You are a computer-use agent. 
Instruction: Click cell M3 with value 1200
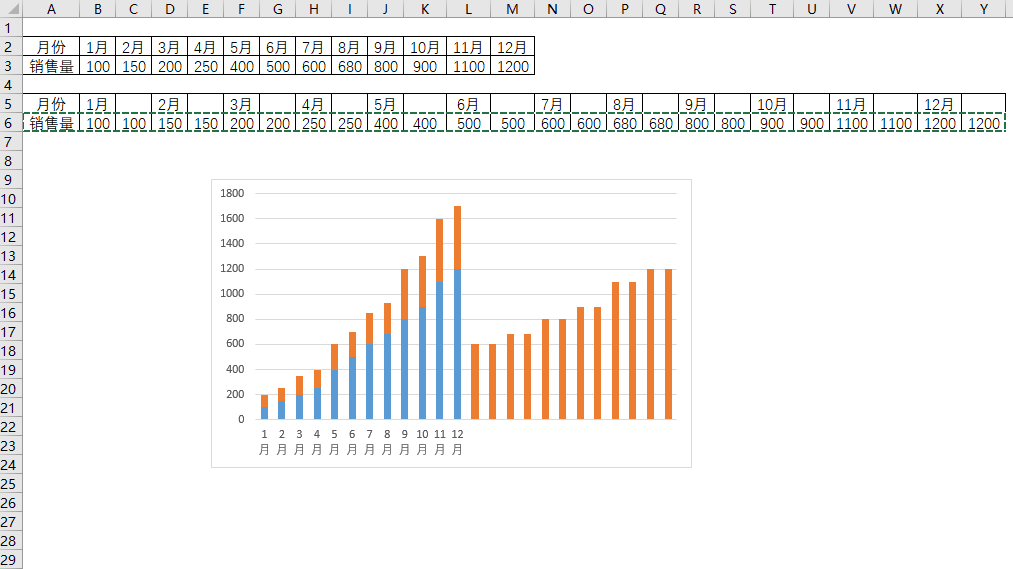[x=512, y=66]
